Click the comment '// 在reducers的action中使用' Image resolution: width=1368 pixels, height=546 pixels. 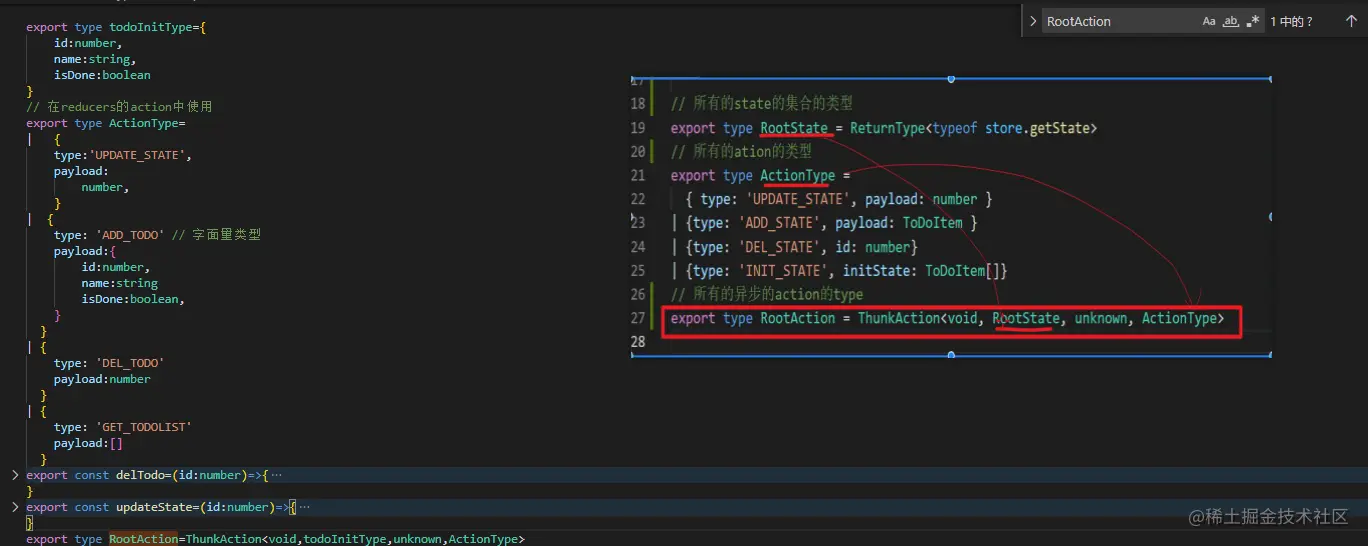pos(119,107)
